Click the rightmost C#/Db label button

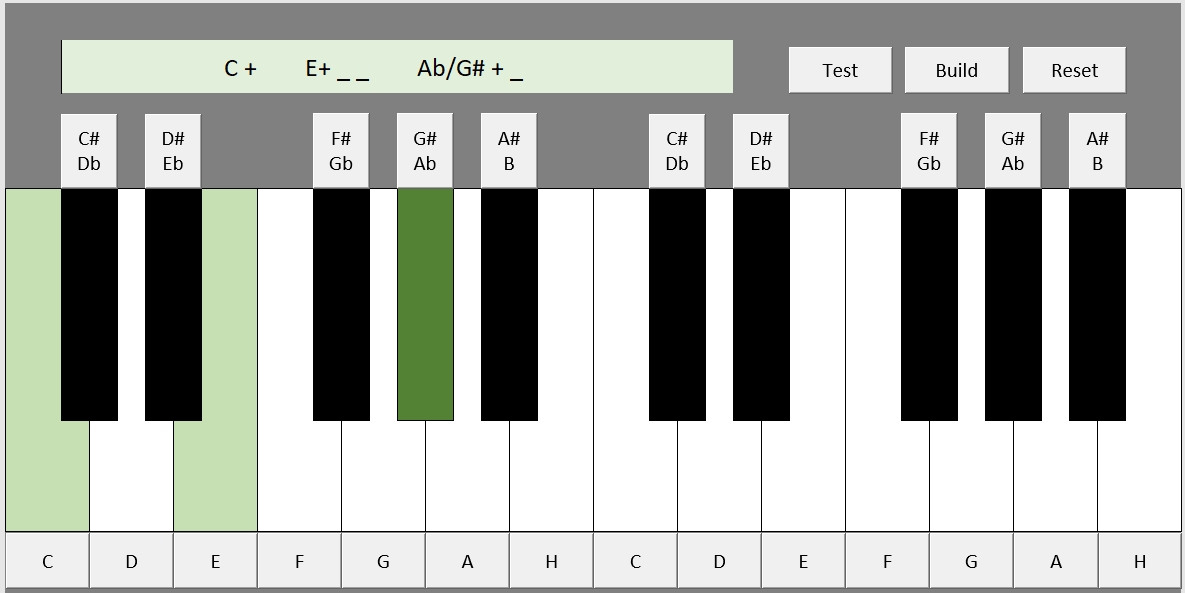[x=677, y=151]
